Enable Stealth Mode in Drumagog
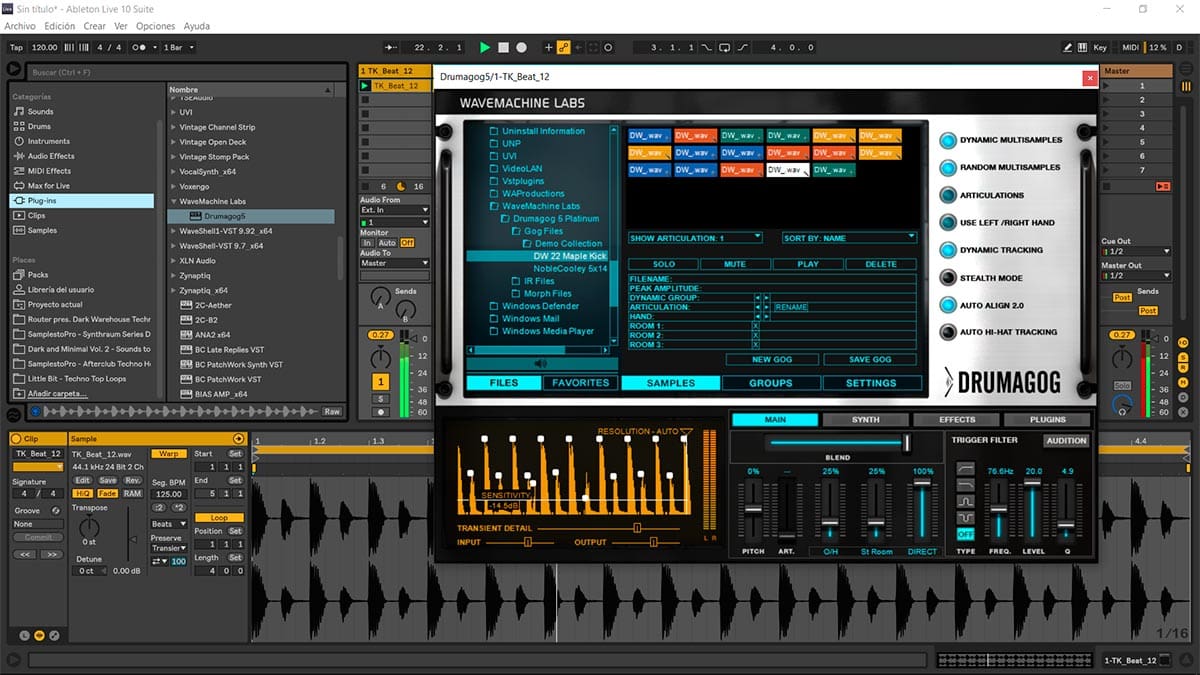Viewport: 1200px width, 675px height. 947,277
